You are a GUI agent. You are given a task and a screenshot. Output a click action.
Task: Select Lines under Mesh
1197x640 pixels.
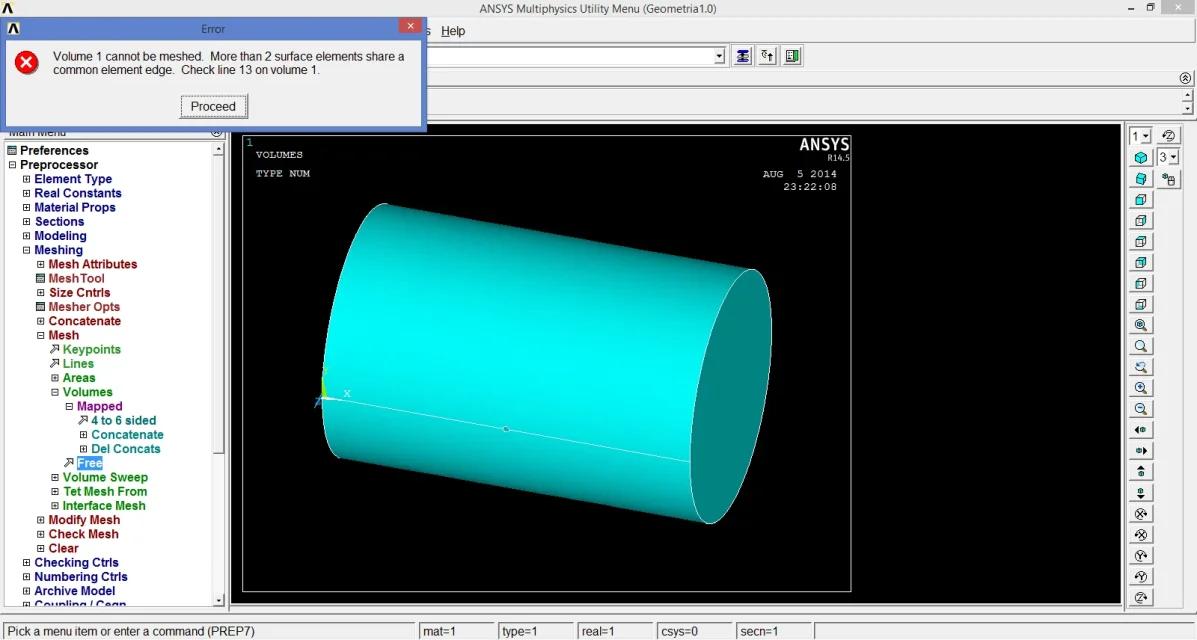(78, 364)
